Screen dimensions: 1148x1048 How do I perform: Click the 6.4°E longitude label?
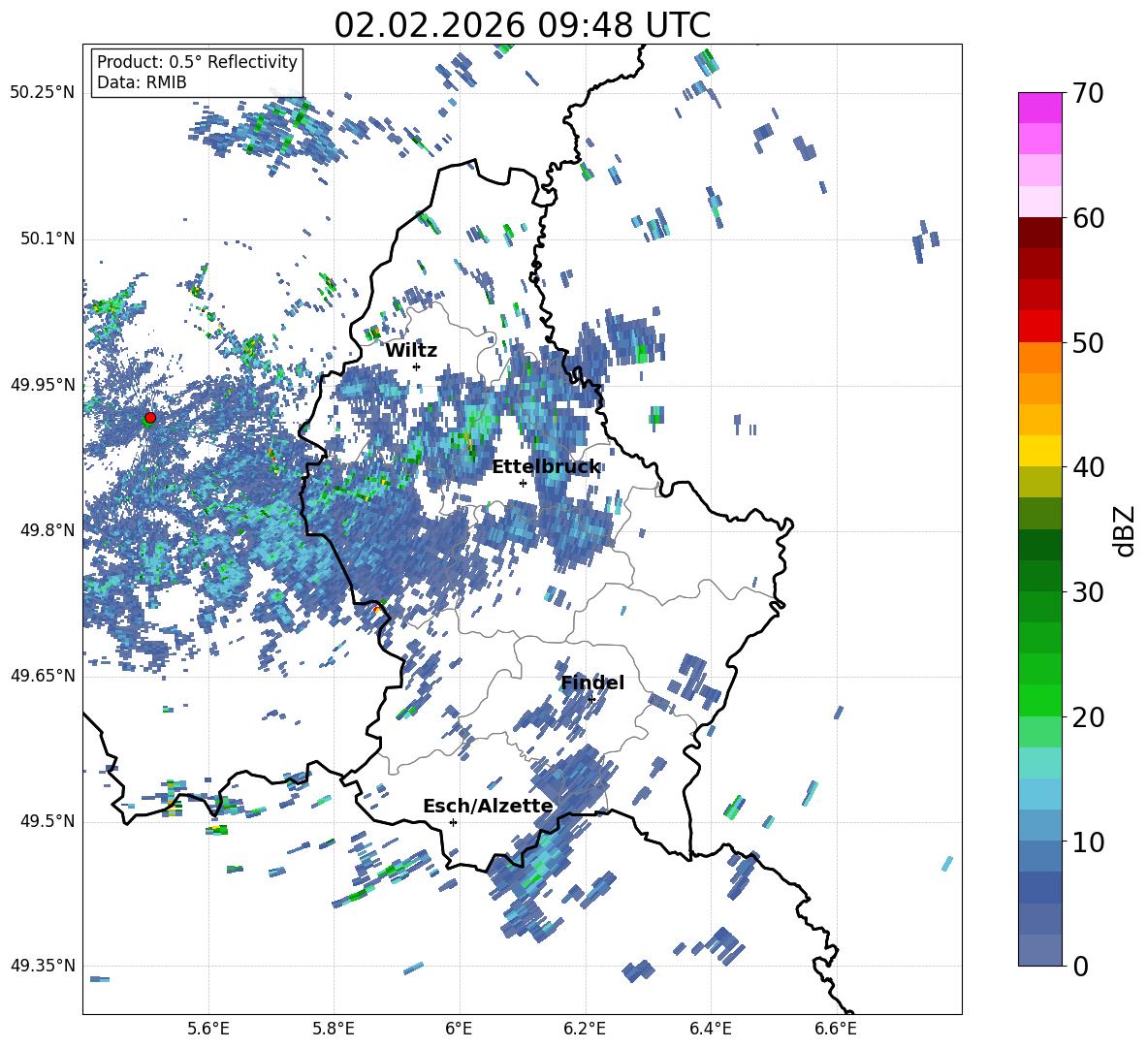(710, 1029)
